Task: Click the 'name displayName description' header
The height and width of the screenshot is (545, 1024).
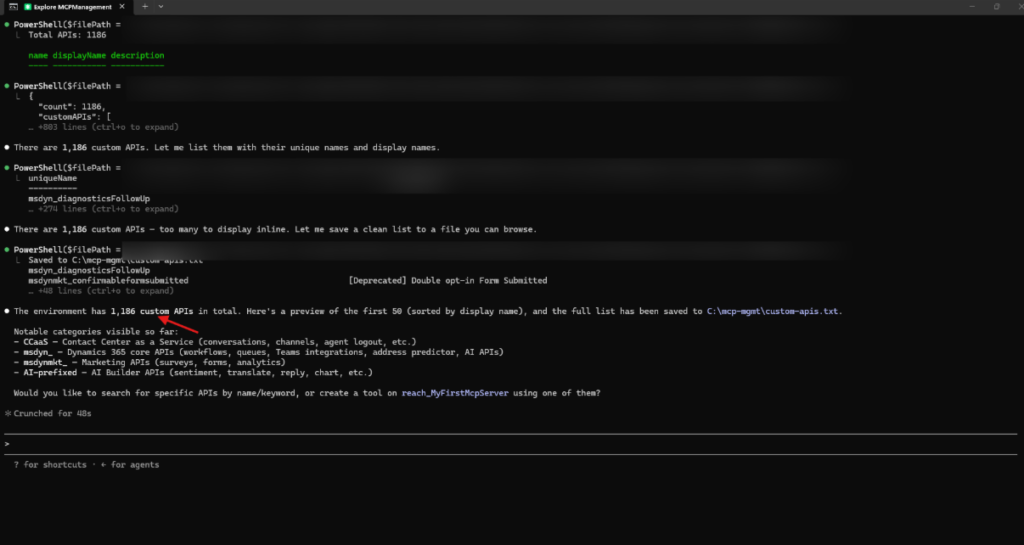Action: point(96,55)
